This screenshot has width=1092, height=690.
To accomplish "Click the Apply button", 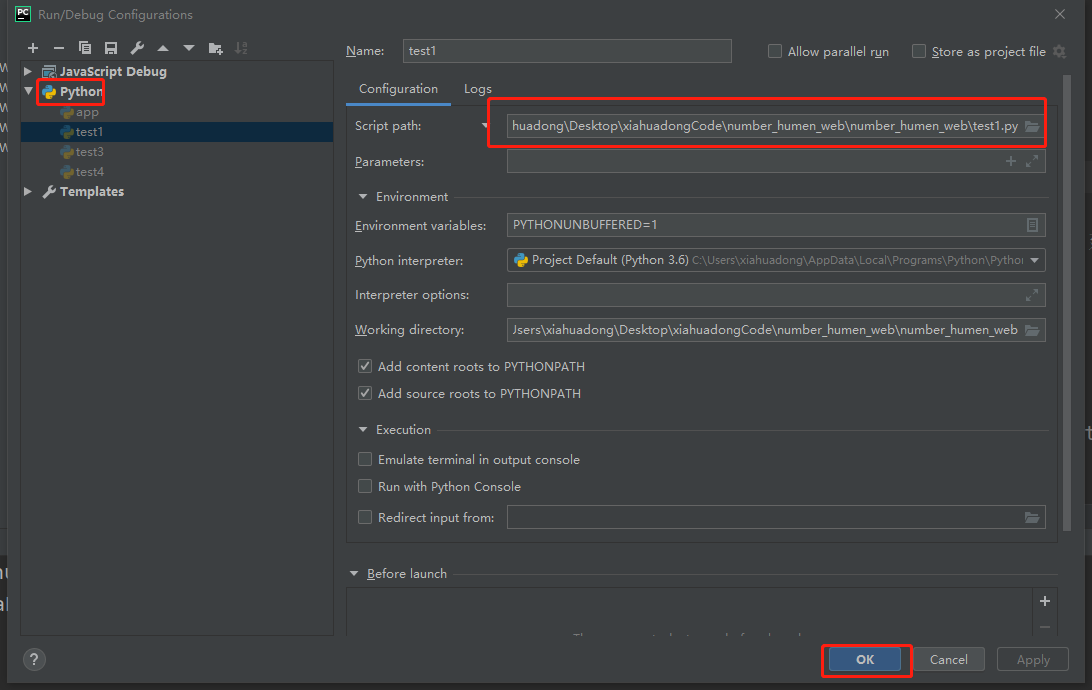I will click(x=1033, y=659).
